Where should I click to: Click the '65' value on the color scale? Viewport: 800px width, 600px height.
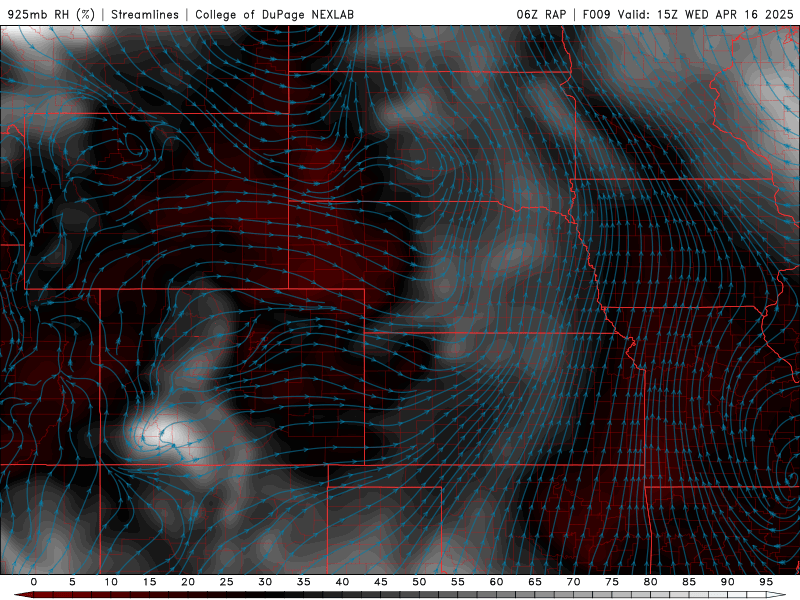click(x=535, y=582)
